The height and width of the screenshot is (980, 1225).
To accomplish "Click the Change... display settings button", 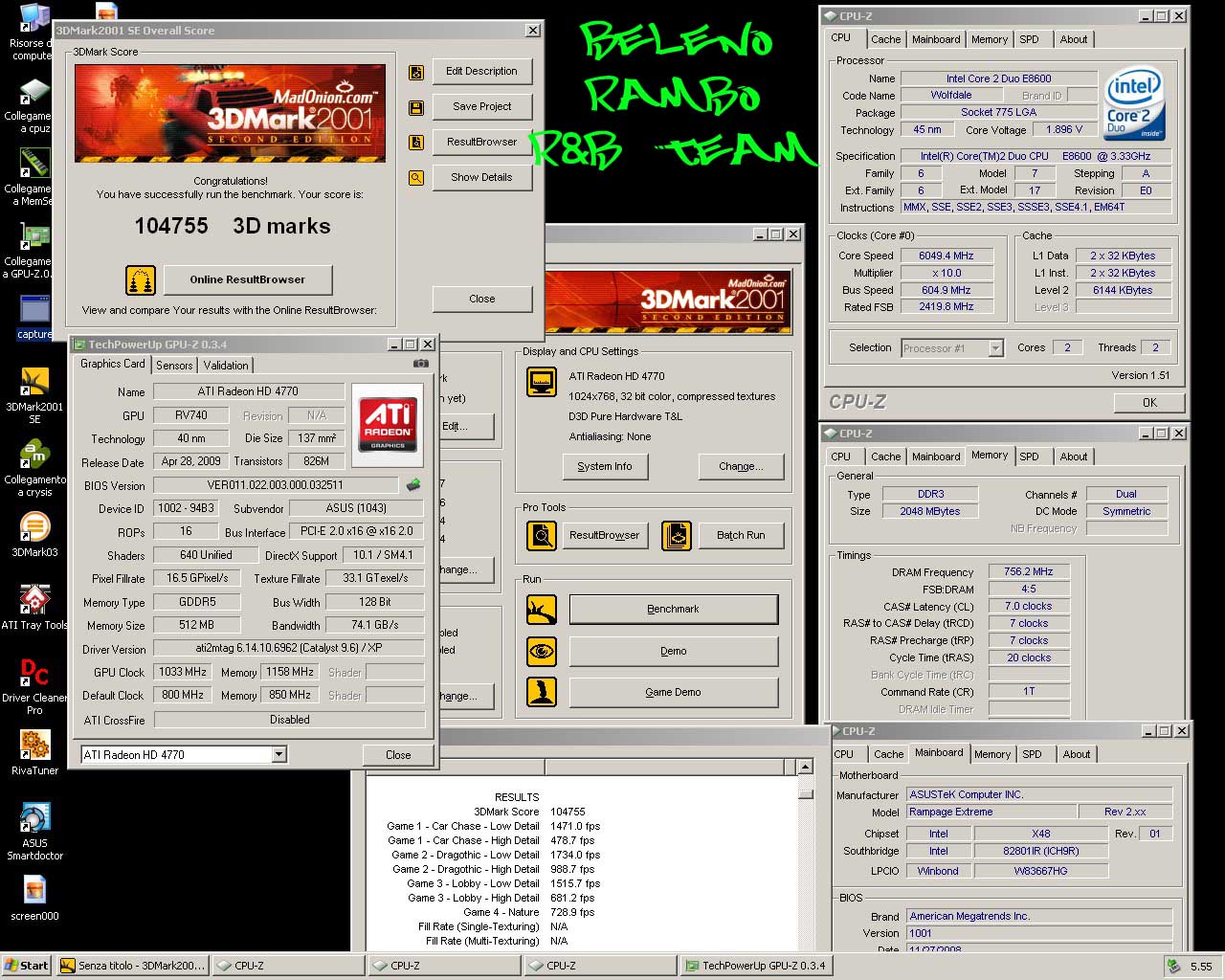I will 741,466.
